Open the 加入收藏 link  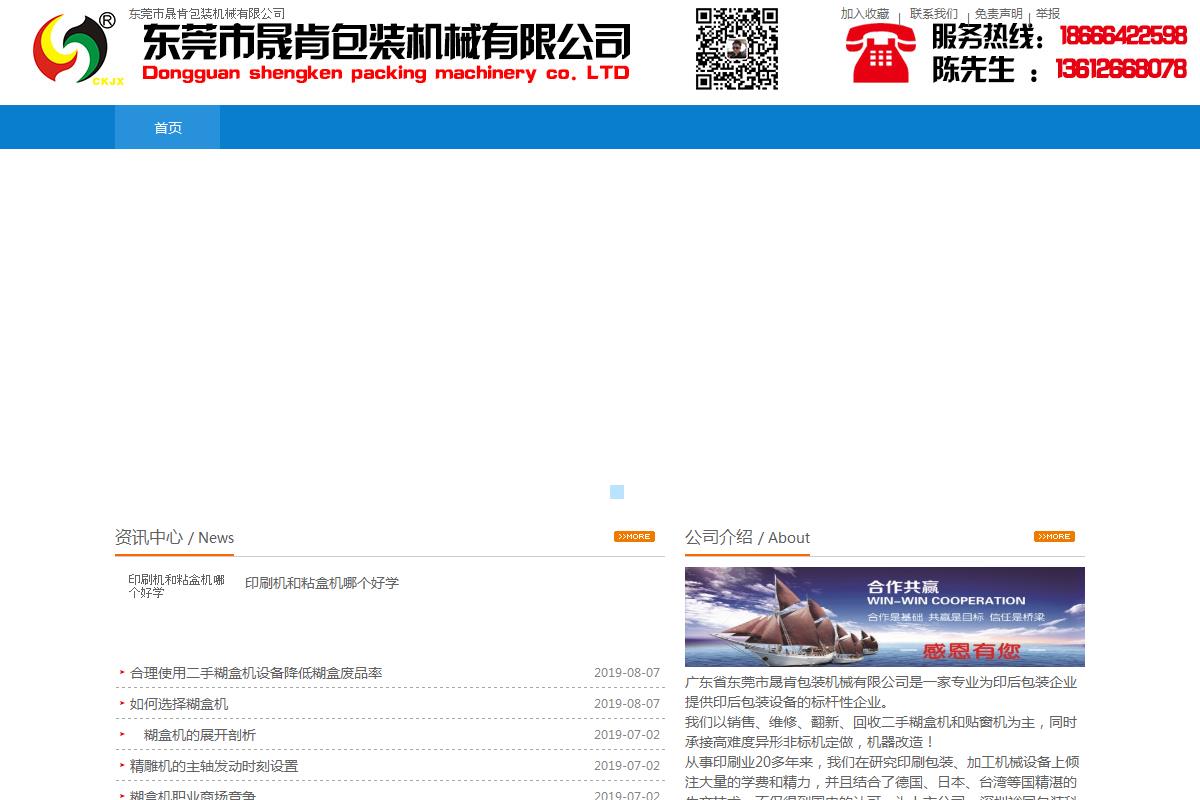tap(865, 14)
